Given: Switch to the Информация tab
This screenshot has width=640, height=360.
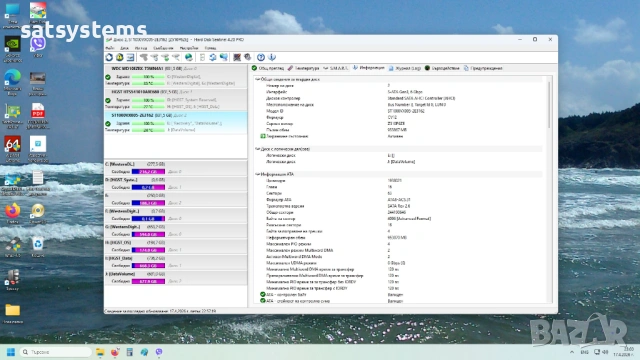Looking at the screenshot, I should point(369,68).
